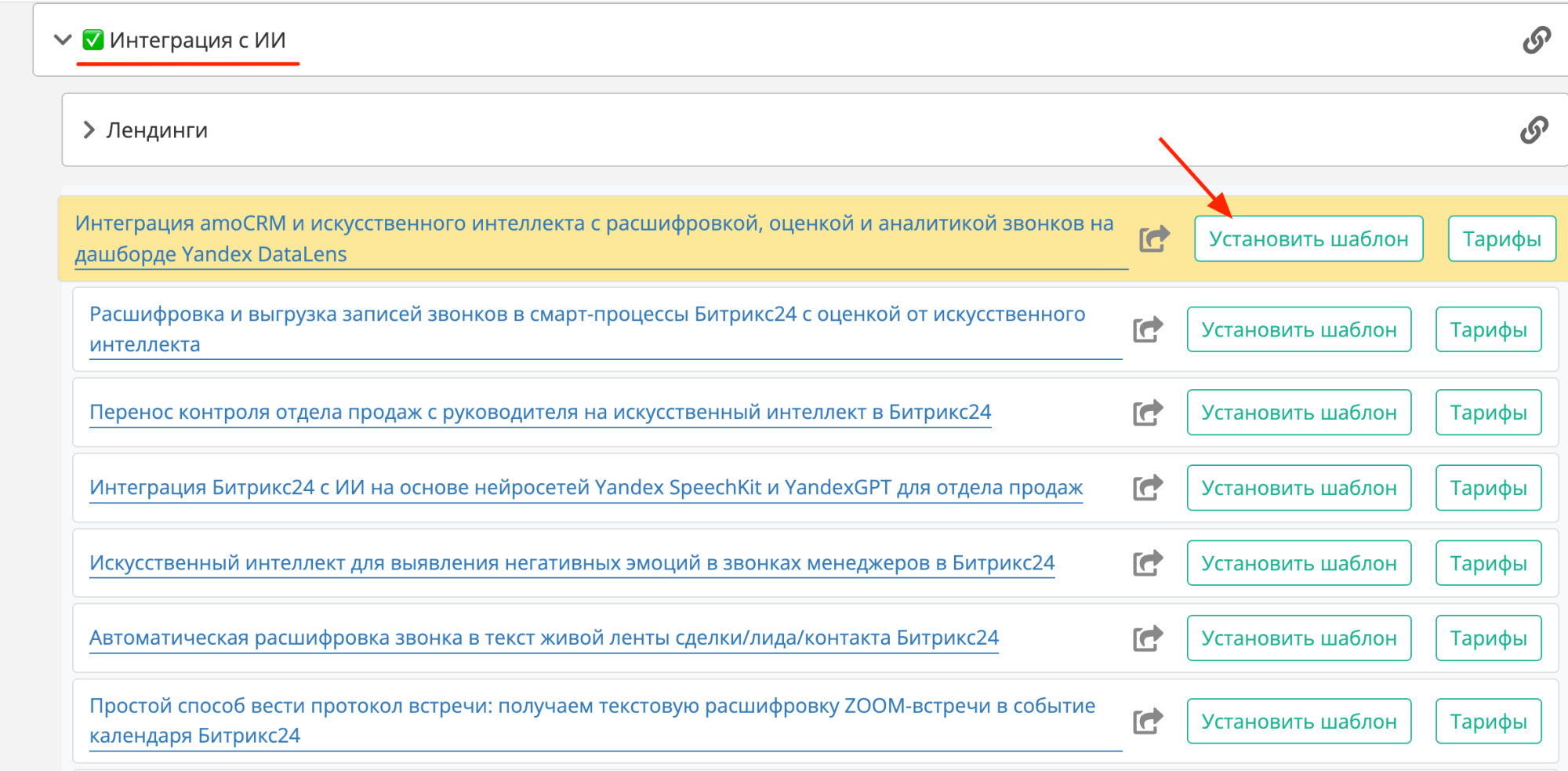Install template for Yandex SpeechKit integration
Viewport: 1568px width, 771px height.
pos(1298,488)
